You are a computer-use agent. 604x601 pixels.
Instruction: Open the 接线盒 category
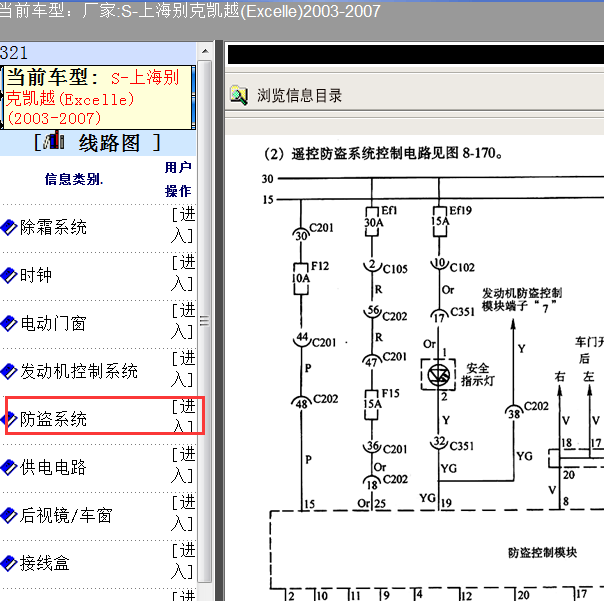(44, 563)
